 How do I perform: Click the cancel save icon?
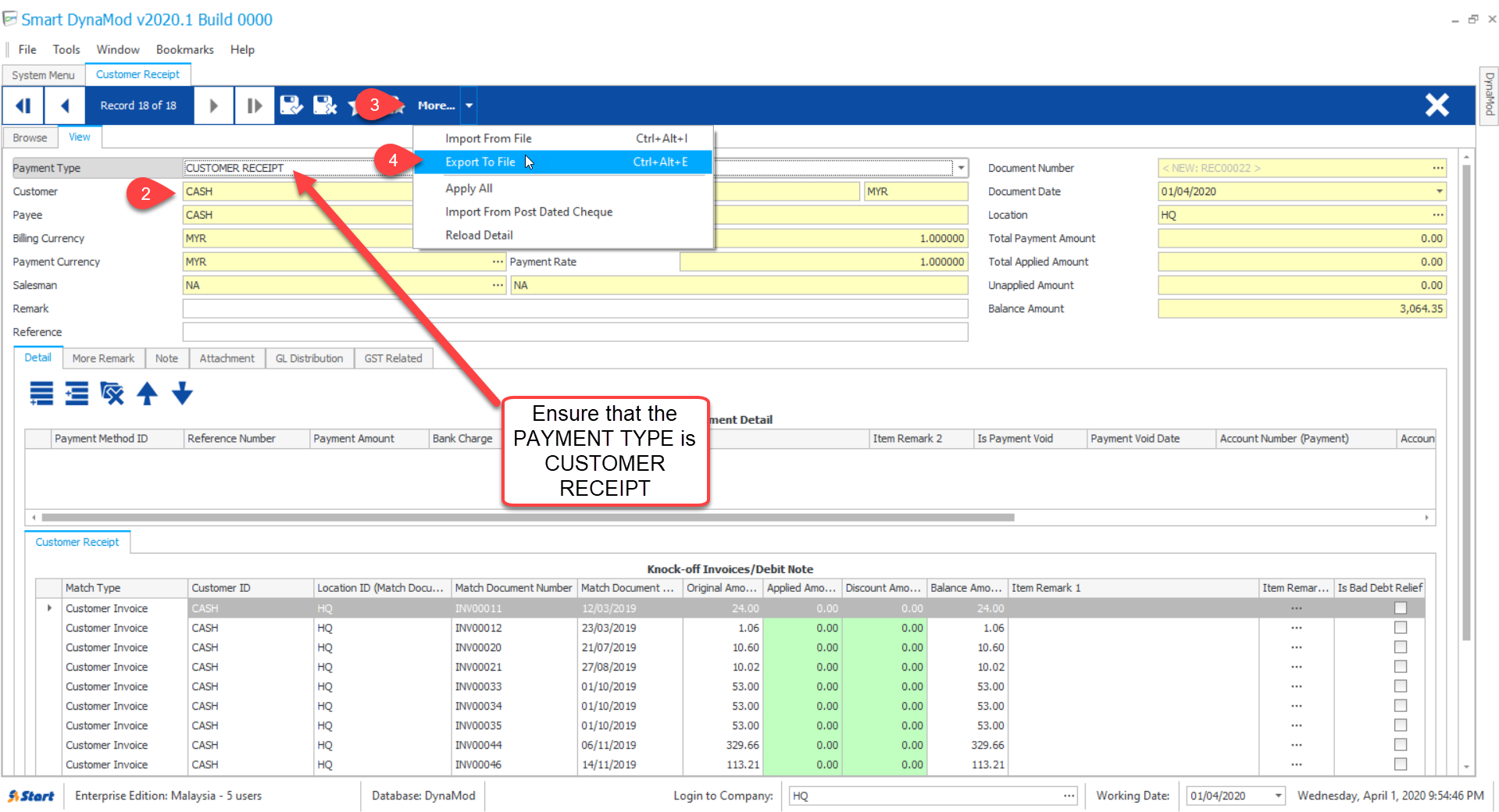324,105
